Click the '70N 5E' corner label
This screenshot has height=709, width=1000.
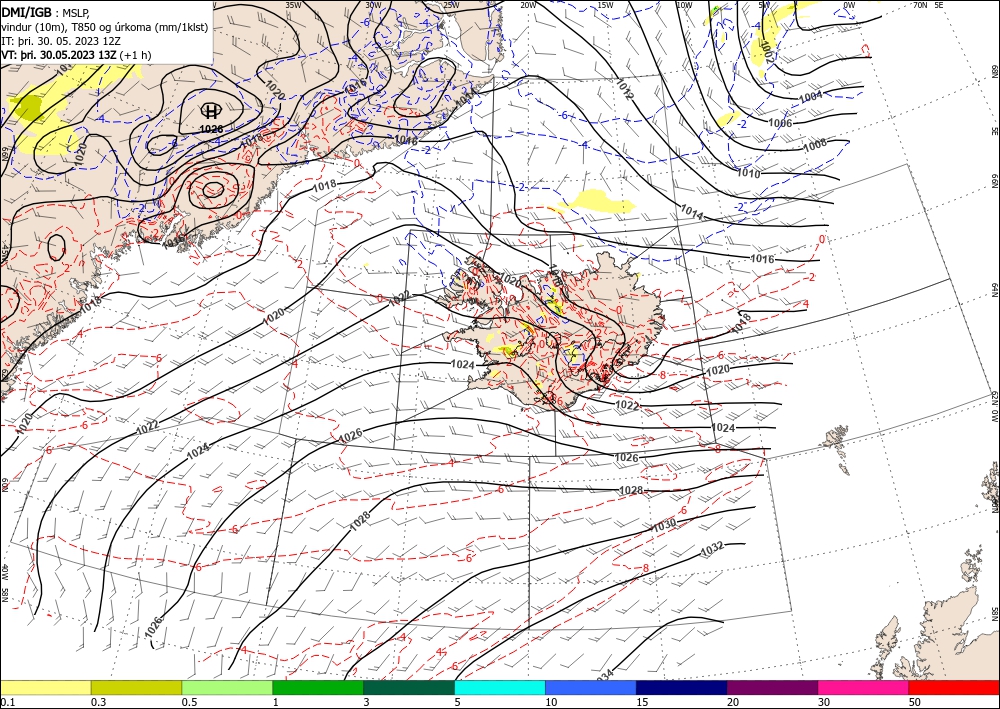[928, 5]
